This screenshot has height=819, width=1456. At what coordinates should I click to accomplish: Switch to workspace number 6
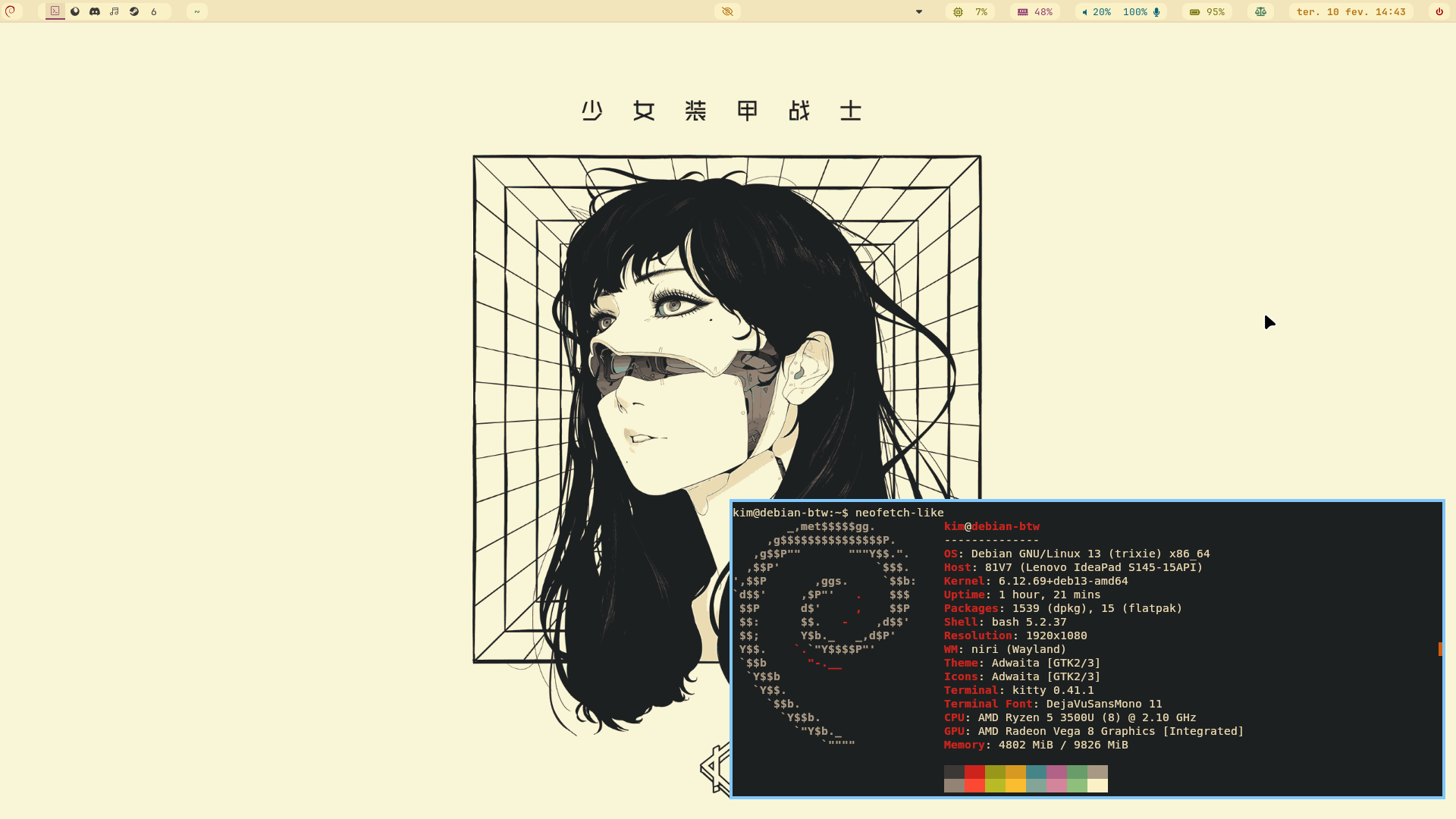tap(154, 11)
